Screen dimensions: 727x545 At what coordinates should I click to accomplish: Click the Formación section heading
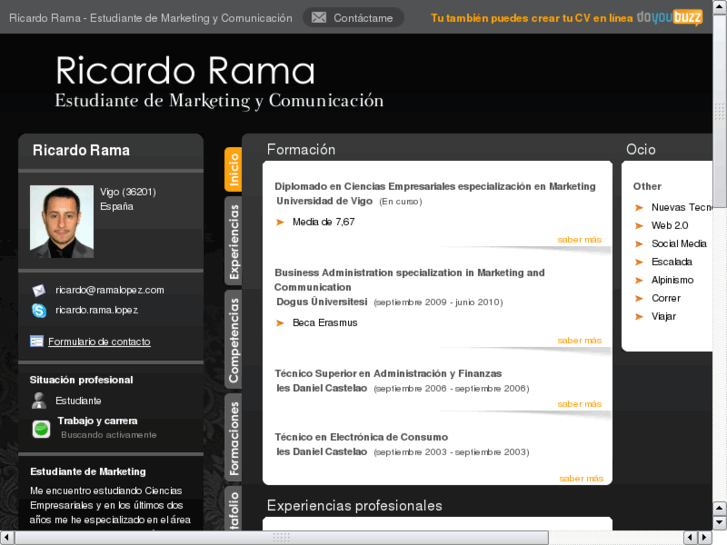[301, 149]
